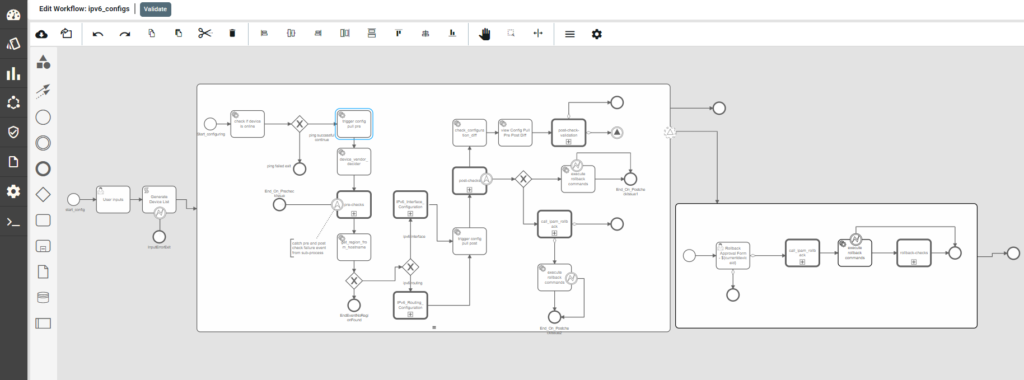The image size is (1024, 380).
Task: Expand the pre-checks subprocess plus marker
Action: pos(354,213)
